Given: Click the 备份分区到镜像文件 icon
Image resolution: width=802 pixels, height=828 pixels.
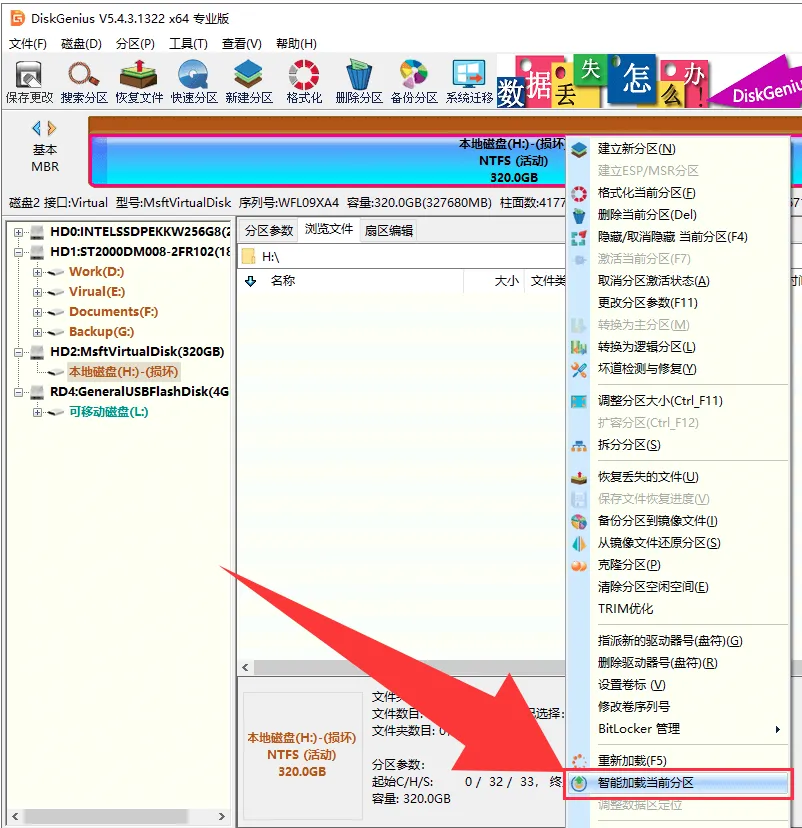Looking at the screenshot, I should 579,522.
